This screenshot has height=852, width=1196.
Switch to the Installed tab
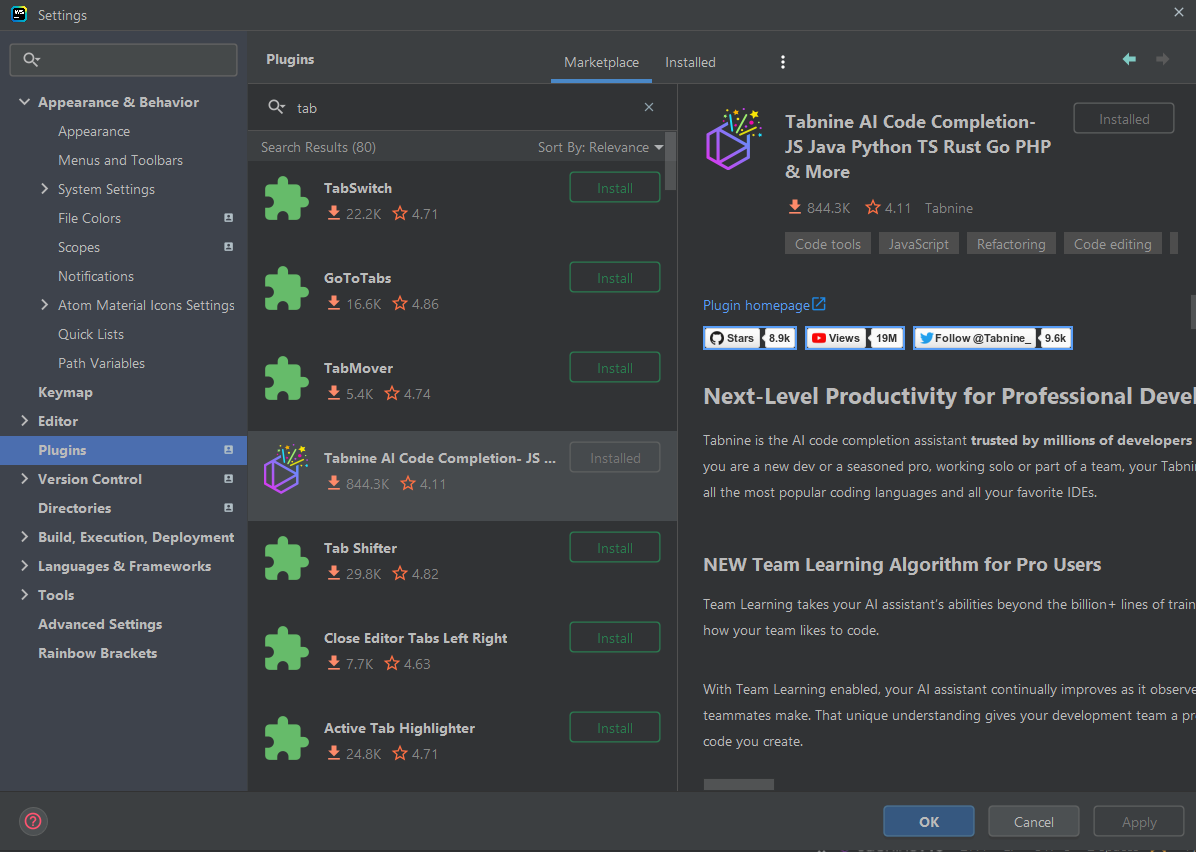690,62
